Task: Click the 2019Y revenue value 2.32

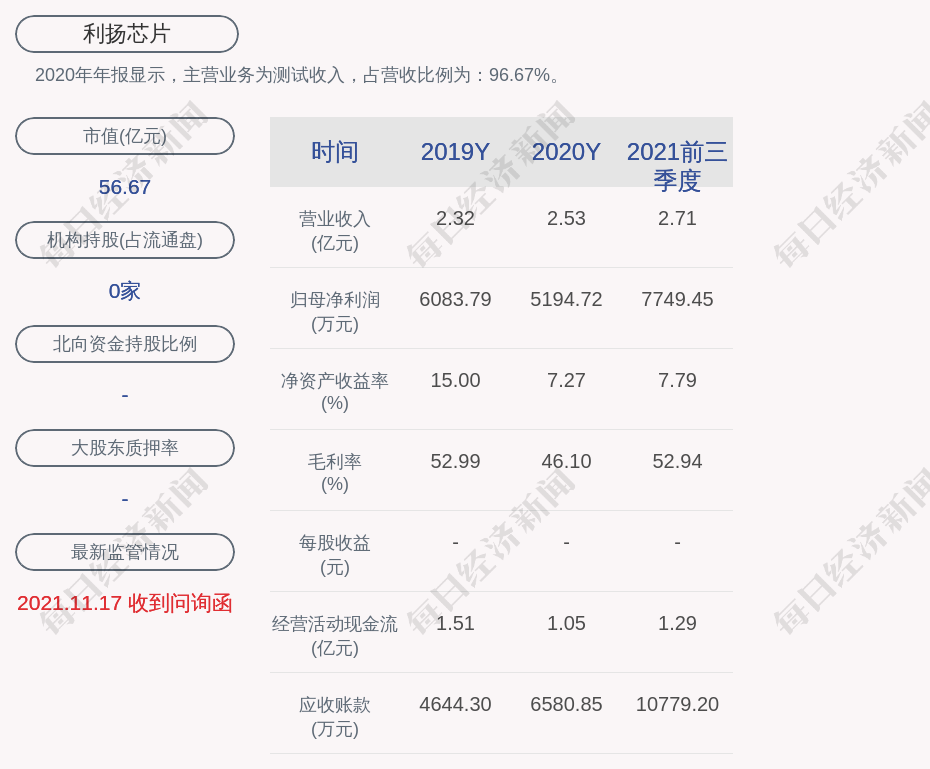Action: click(x=456, y=218)
